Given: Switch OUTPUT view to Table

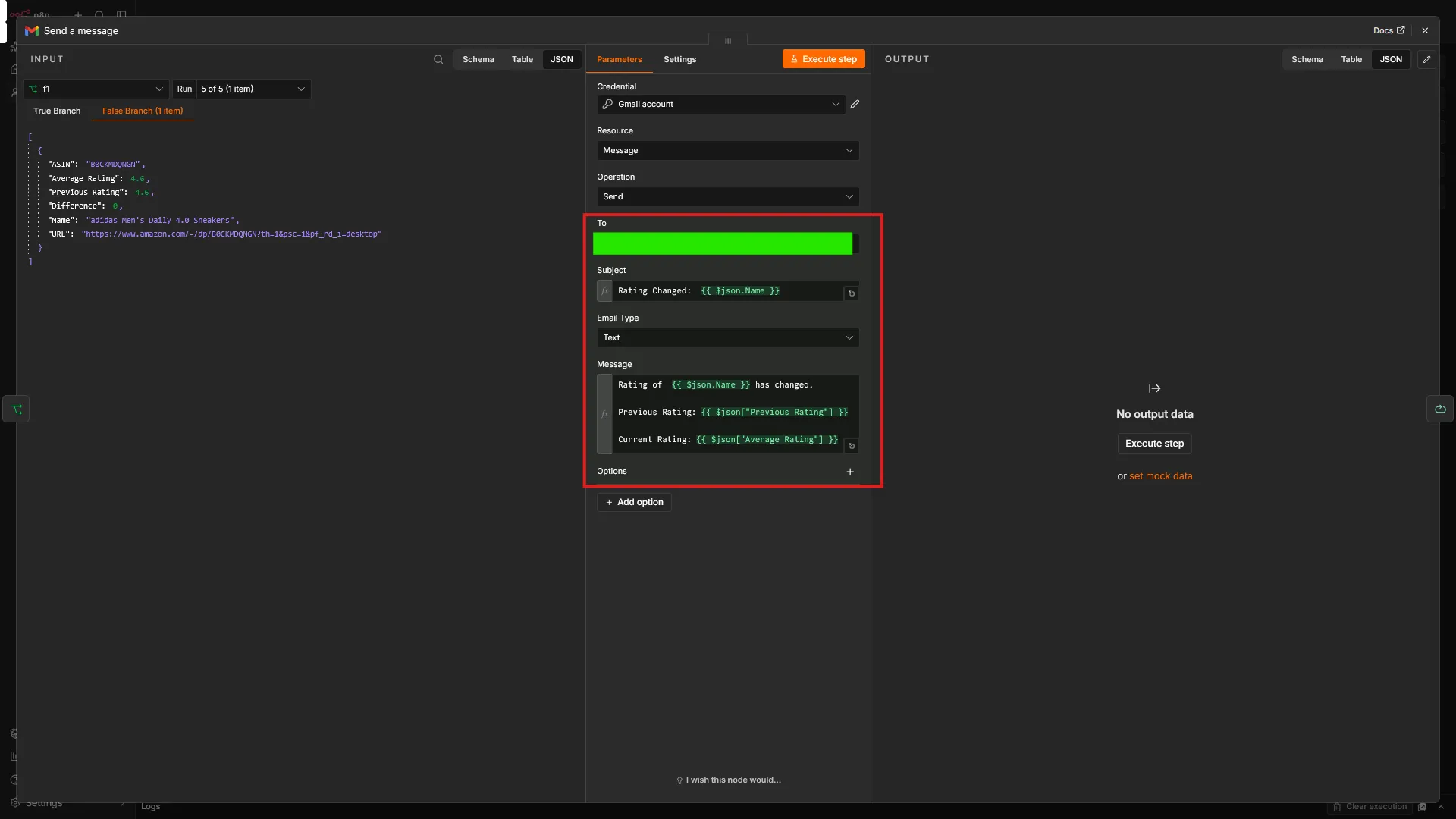Looking at the screenshot, I should click(1351, 59).
